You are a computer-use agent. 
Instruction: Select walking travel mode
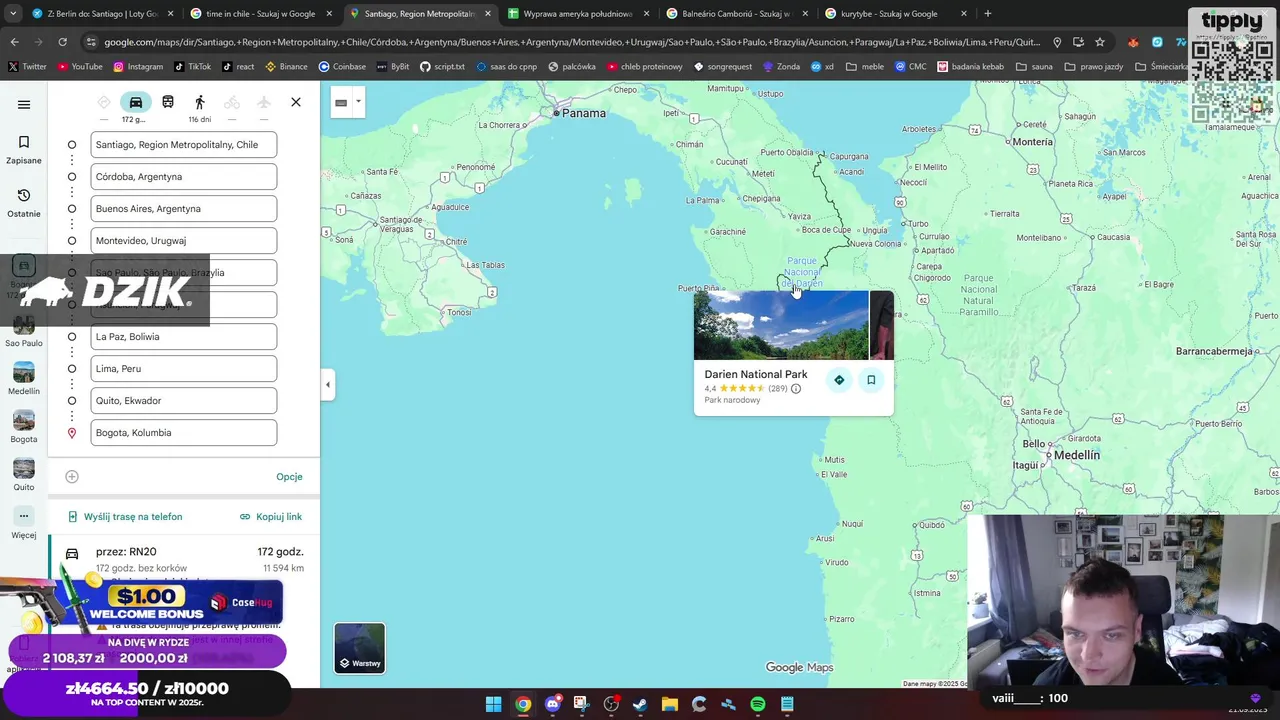pos(200,102)
